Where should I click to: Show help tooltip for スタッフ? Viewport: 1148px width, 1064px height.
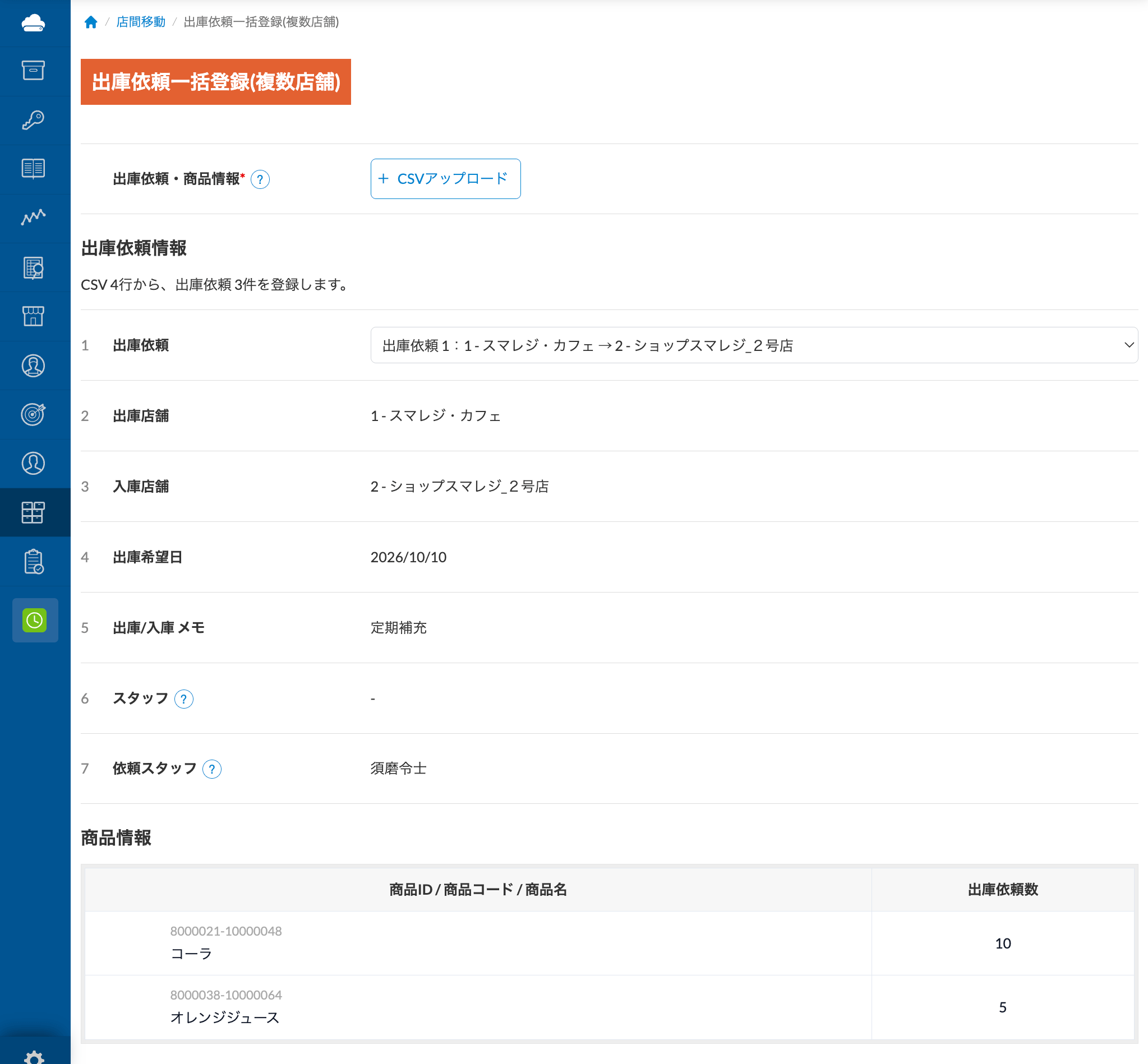coord(184,699)
